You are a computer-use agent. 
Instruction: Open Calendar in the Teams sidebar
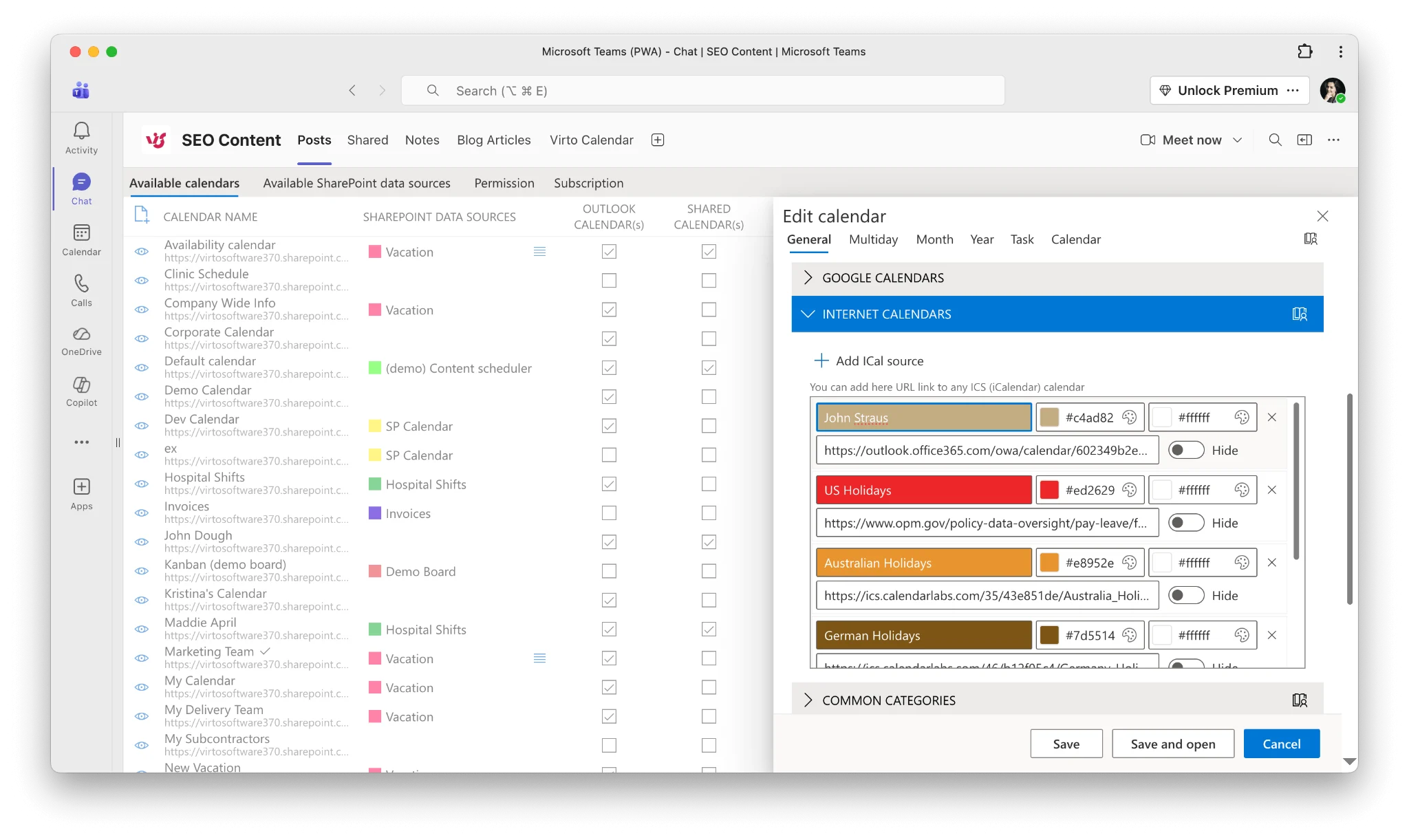click(x=81, y=240)
